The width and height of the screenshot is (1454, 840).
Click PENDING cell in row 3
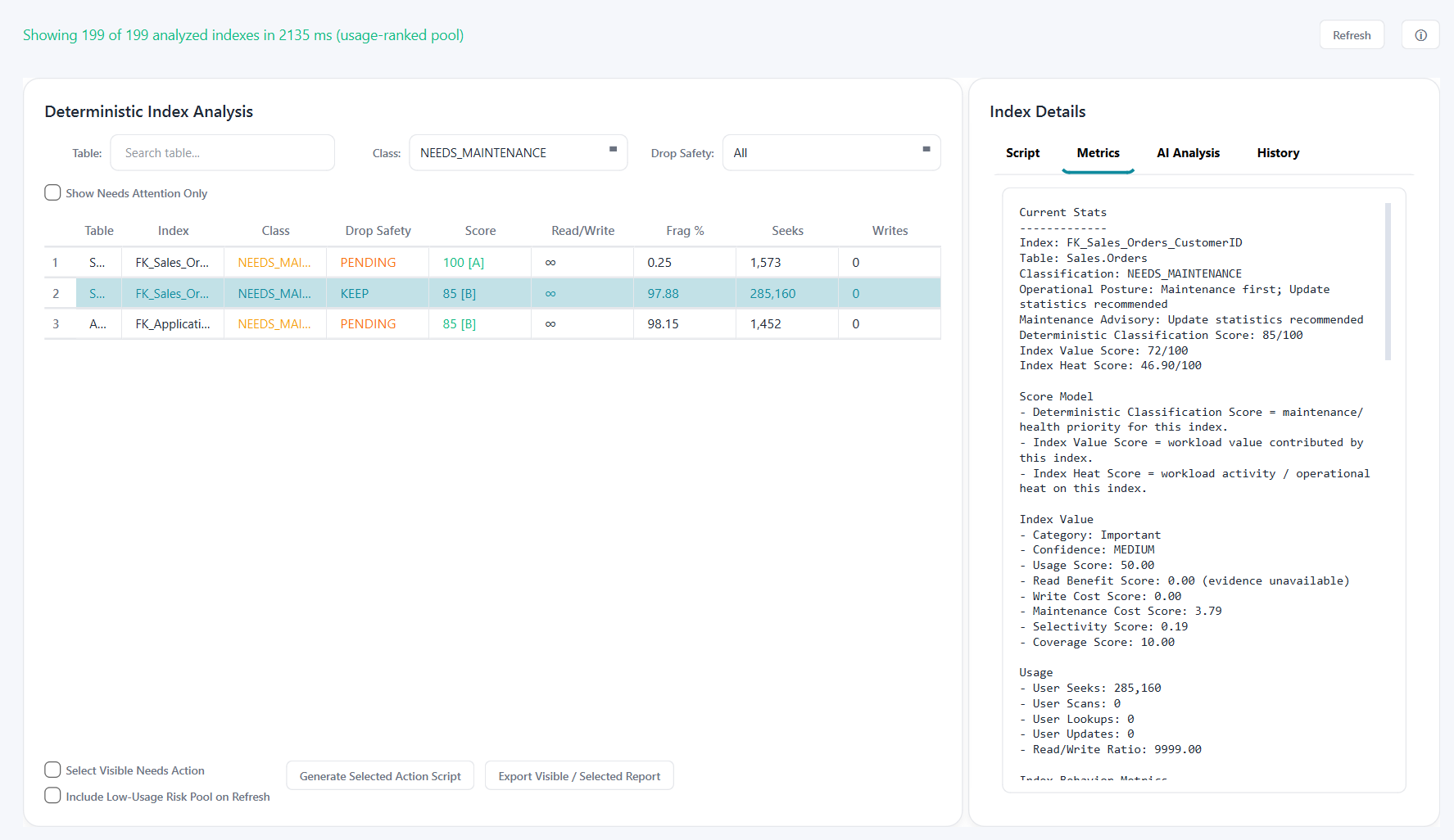(378, 324)
